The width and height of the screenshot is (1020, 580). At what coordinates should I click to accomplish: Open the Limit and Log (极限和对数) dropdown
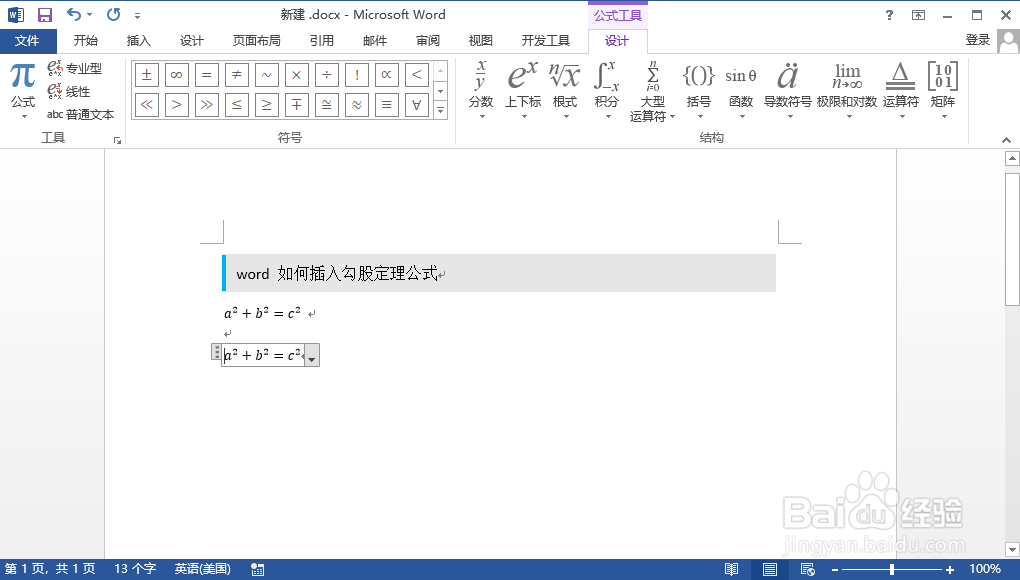tap(847, 90)
